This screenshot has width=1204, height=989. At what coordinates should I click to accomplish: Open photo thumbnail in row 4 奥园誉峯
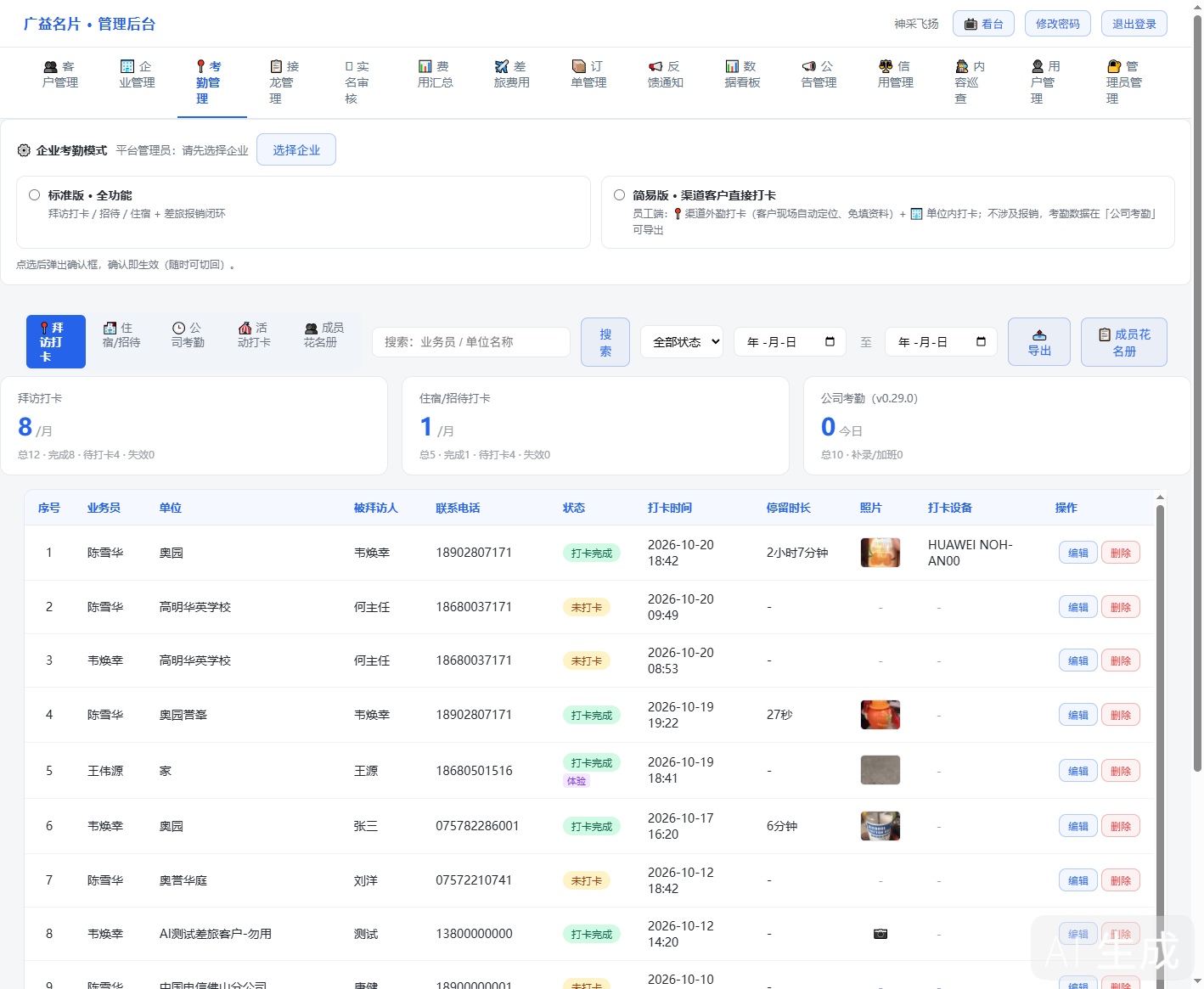[880, 715]
